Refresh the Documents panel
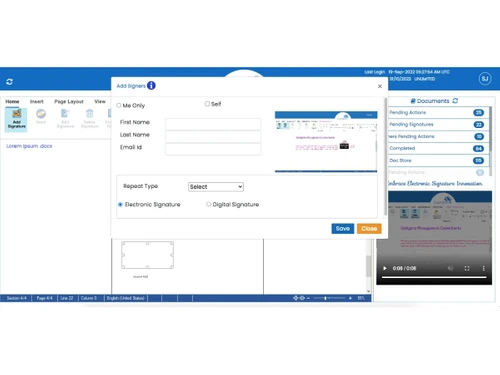 click(455, 101)
